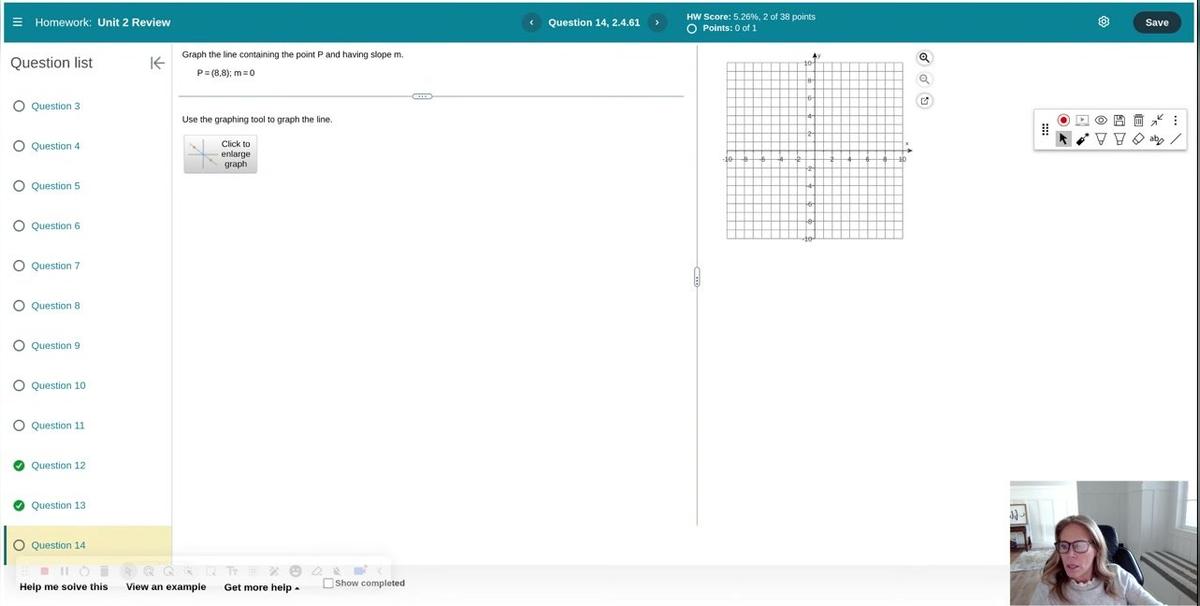Click the floppy disk save icon
The height and width of the screenshot is (606, 1200).
[x=1120, y=120]
